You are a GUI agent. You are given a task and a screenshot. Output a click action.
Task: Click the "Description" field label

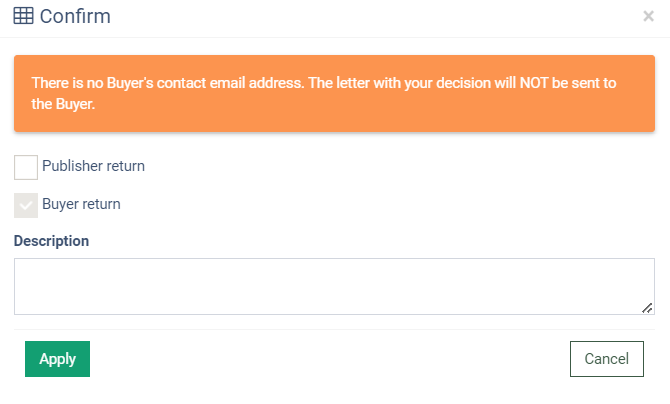pyautogui.click(x=51, y=241)
